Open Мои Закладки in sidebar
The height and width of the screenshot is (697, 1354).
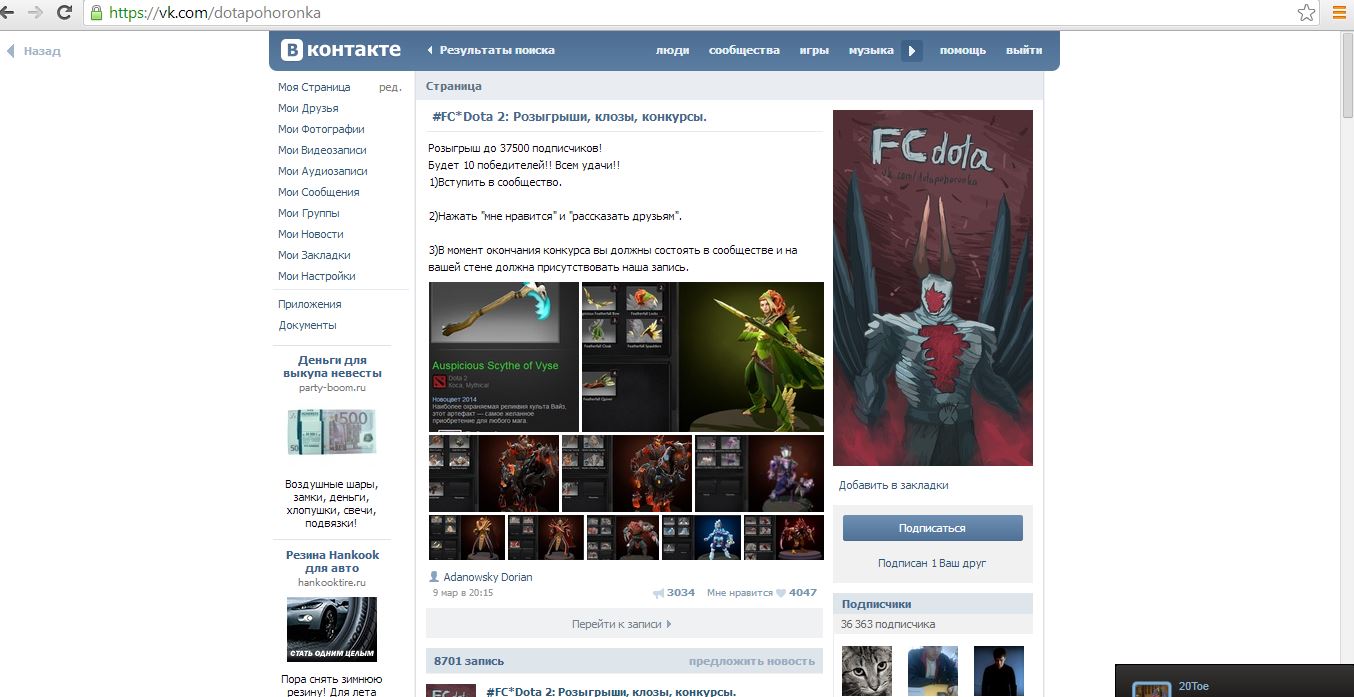click(314, 255)
